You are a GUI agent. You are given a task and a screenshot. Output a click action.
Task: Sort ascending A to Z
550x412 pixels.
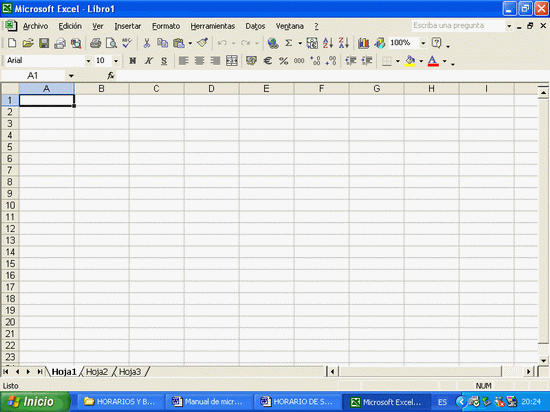(x=328, y=43)
